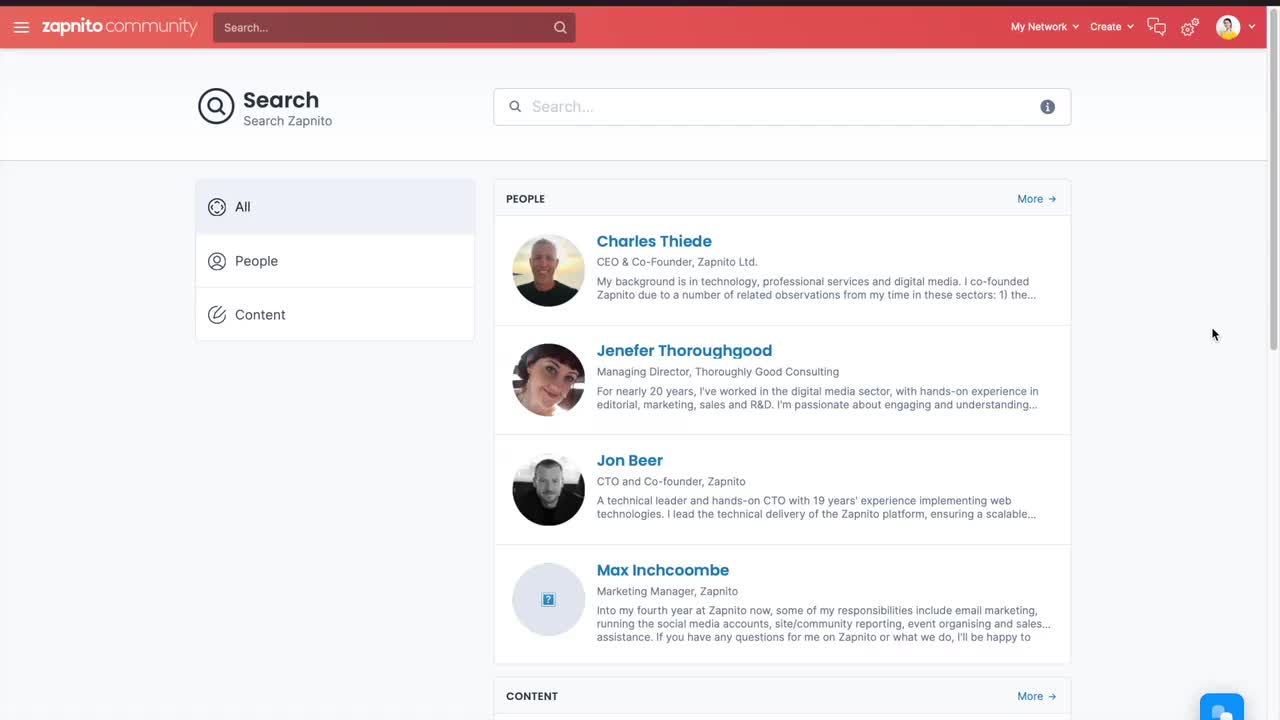Select the All filter in the sidebar
This screenshot has width=1280, height=720.
point(242,207)
